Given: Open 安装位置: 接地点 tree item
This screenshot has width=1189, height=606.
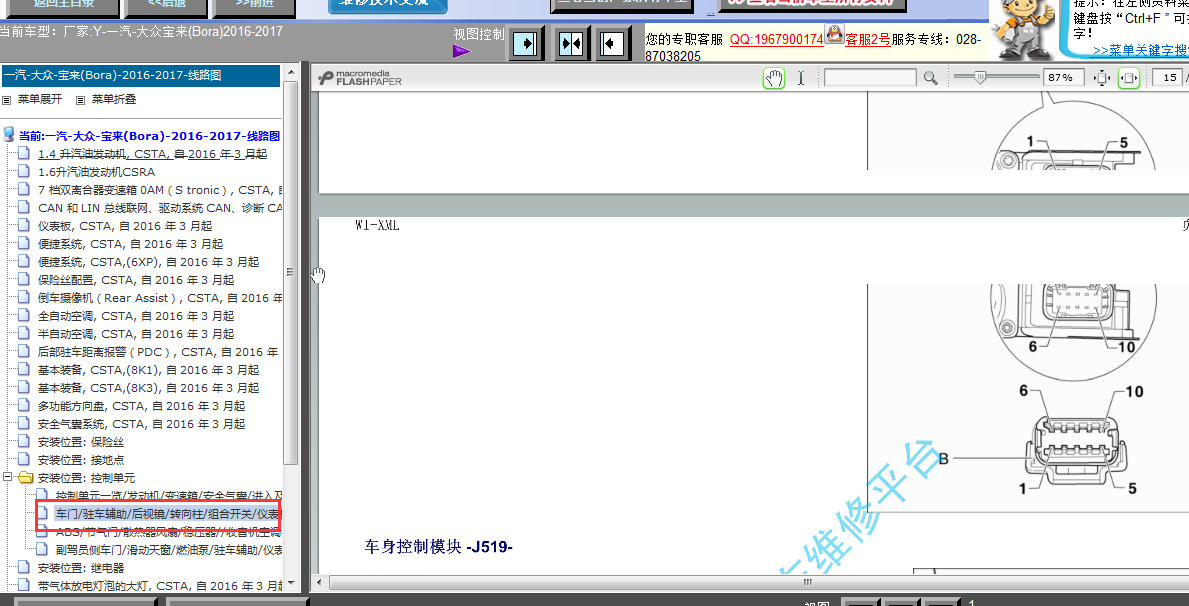Looking at the screenshot, I should [x=80, y=460].
